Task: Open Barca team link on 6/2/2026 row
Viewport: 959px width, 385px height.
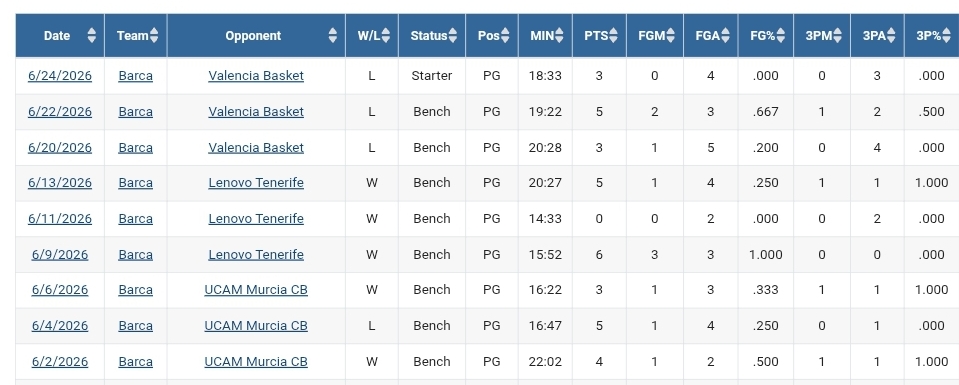Action: (136, 362)
